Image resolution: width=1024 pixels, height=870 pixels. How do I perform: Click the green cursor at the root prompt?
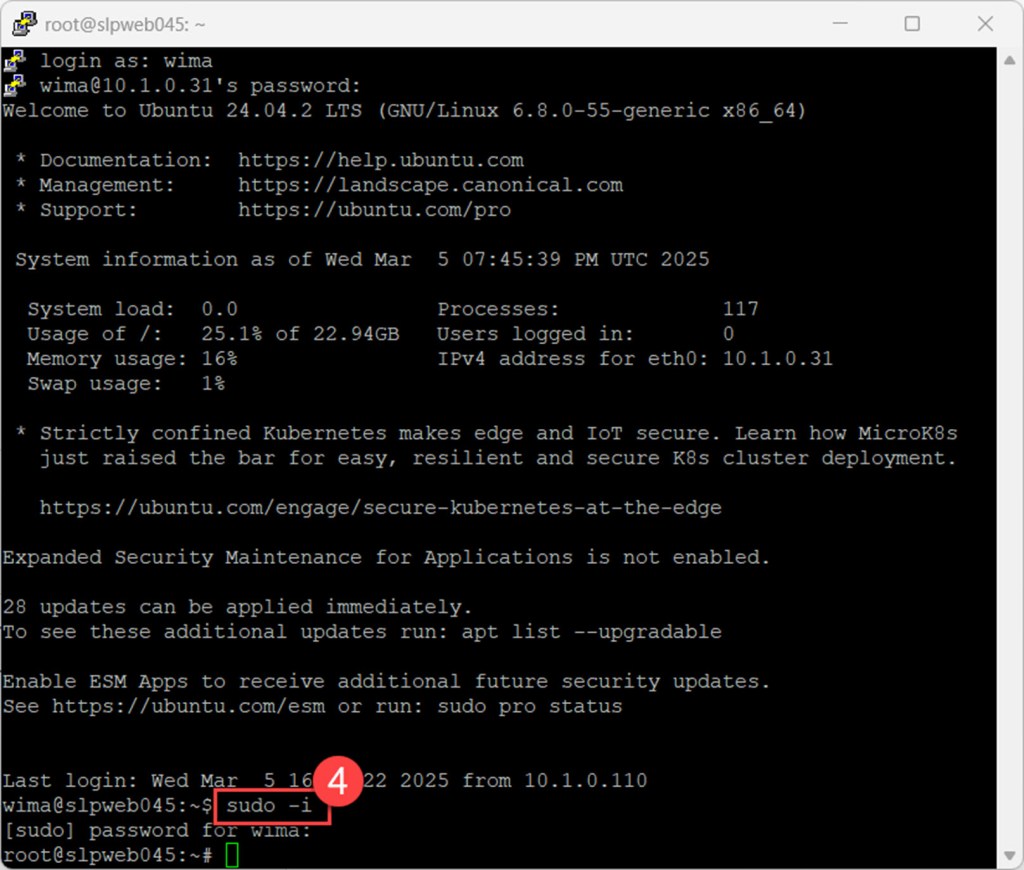(x=232, y=856)
